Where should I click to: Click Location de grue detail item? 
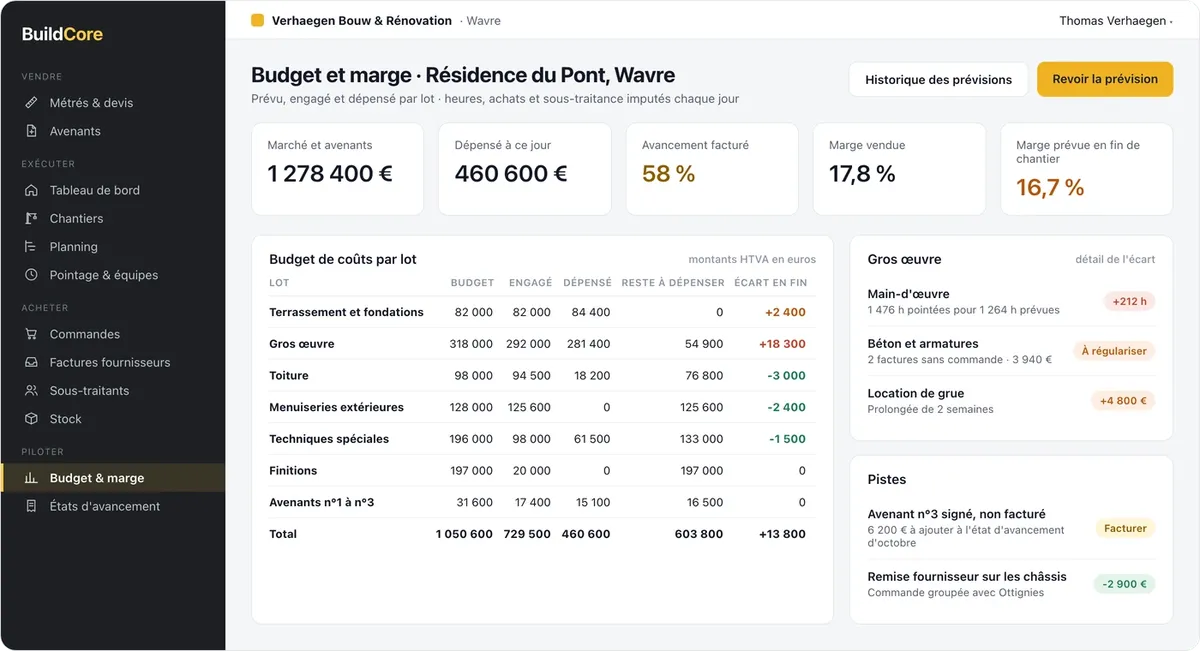click(1011, 401)
